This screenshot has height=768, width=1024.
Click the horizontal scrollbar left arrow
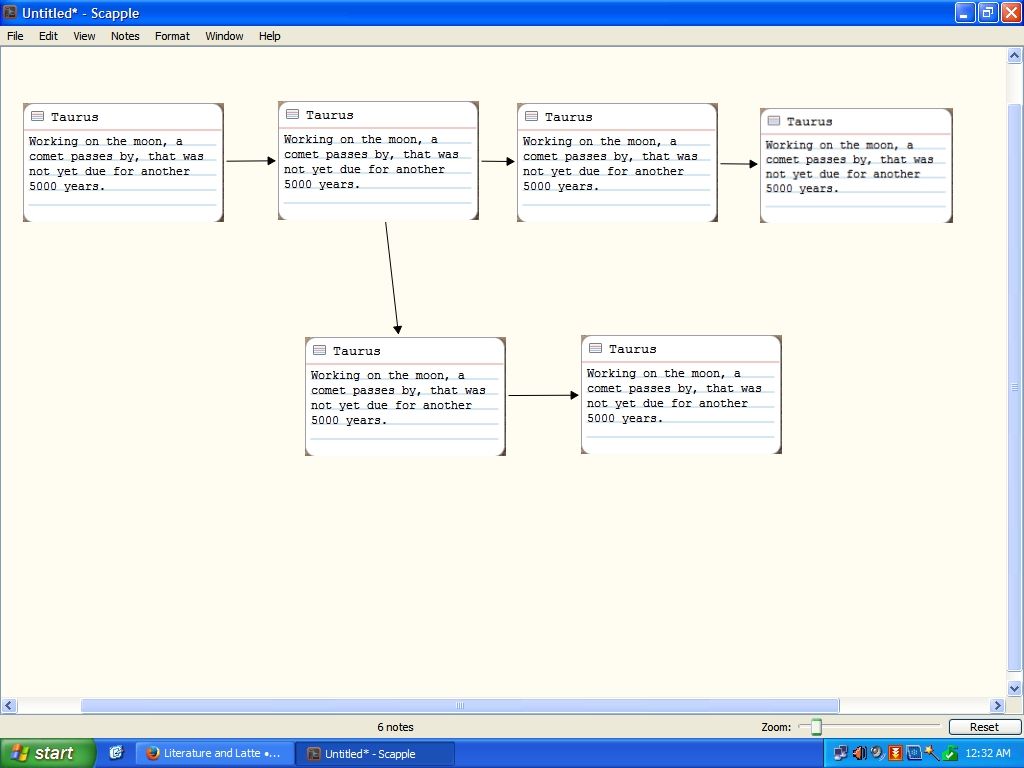pyautogui.click(x=9, y=706)
